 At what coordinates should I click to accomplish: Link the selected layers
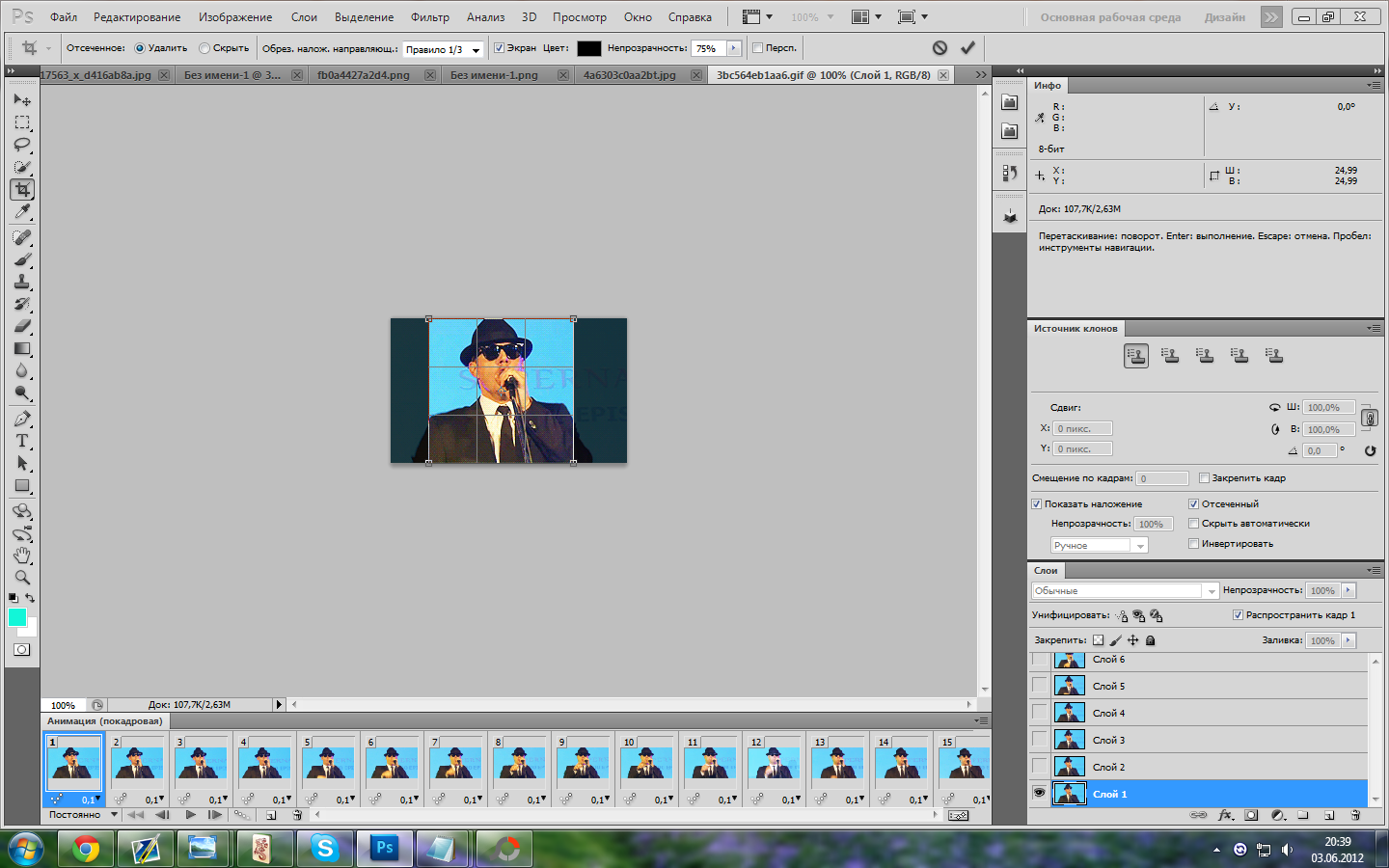tap(1198, 815)
